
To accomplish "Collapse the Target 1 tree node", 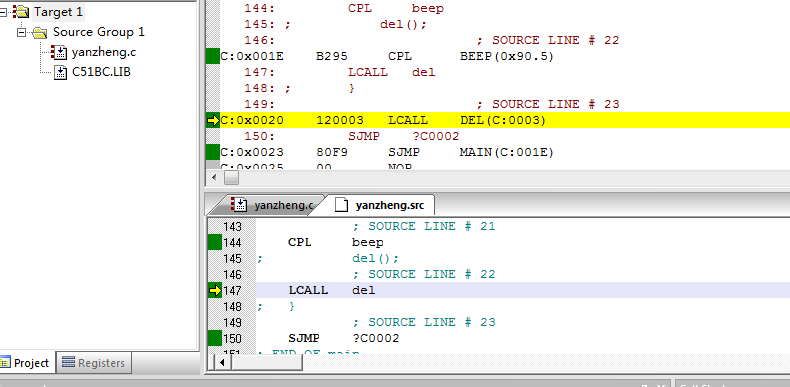I will pyautogui.click(x=3, y=11).
